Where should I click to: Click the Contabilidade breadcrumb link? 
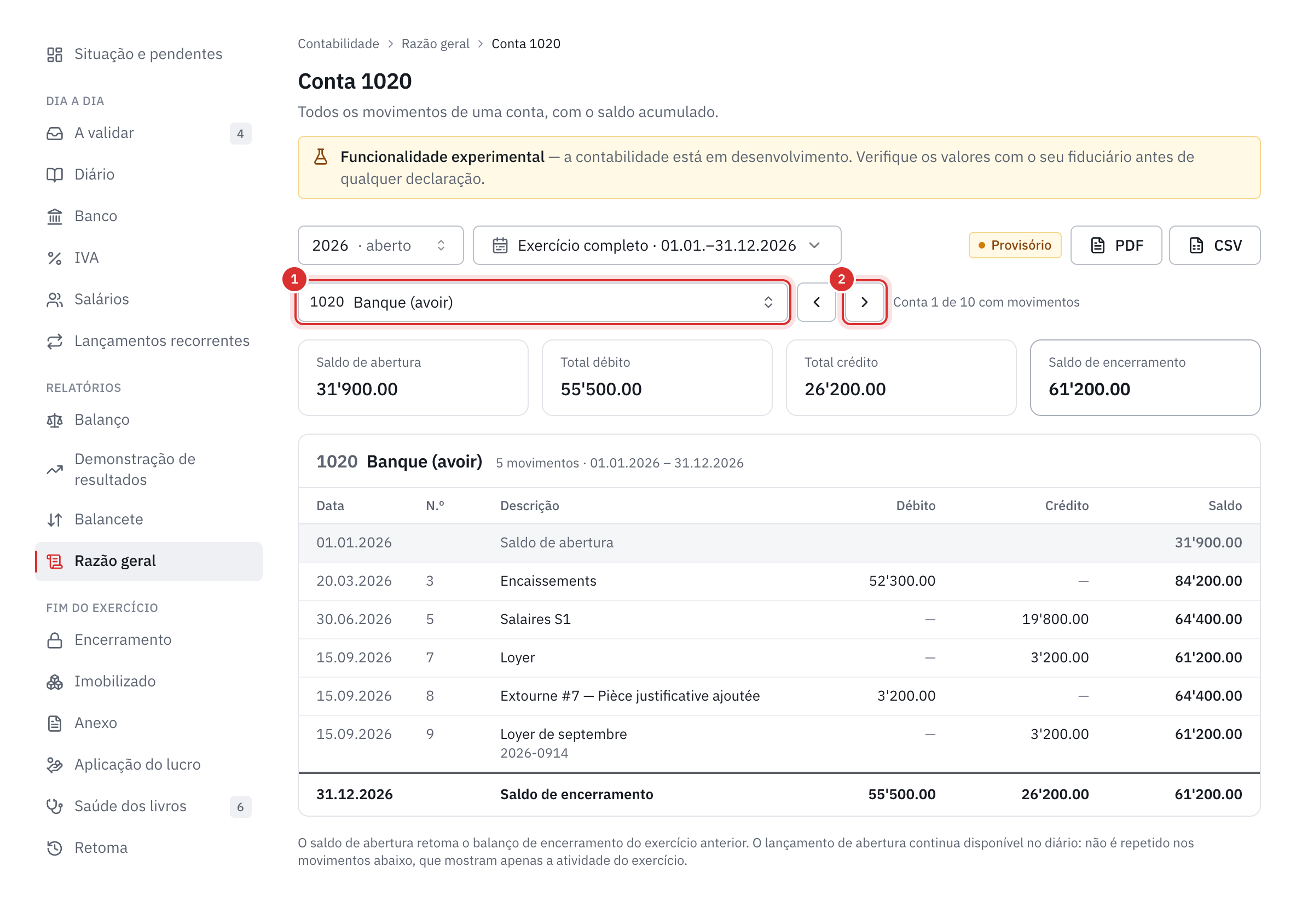pos(339,44)
